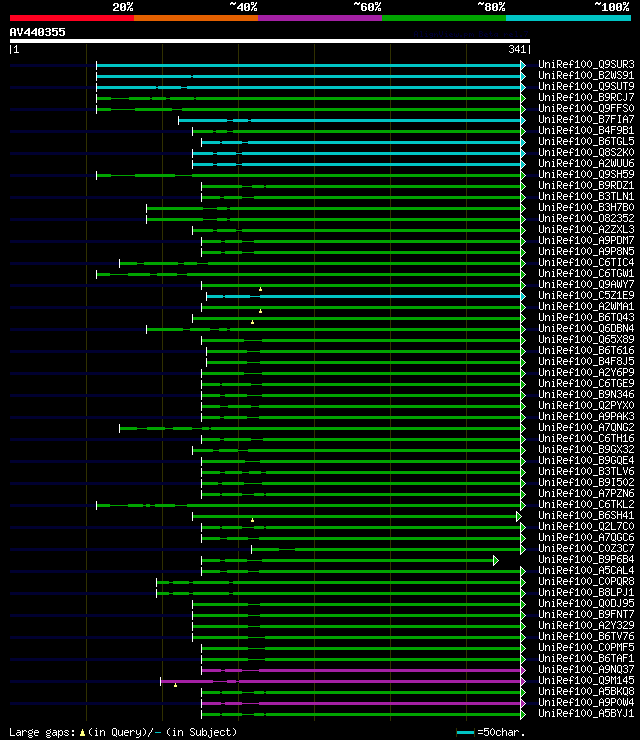Select the UniRef100_Q65X89 label
Screen dimensions: 640x740
pos(586,339)
